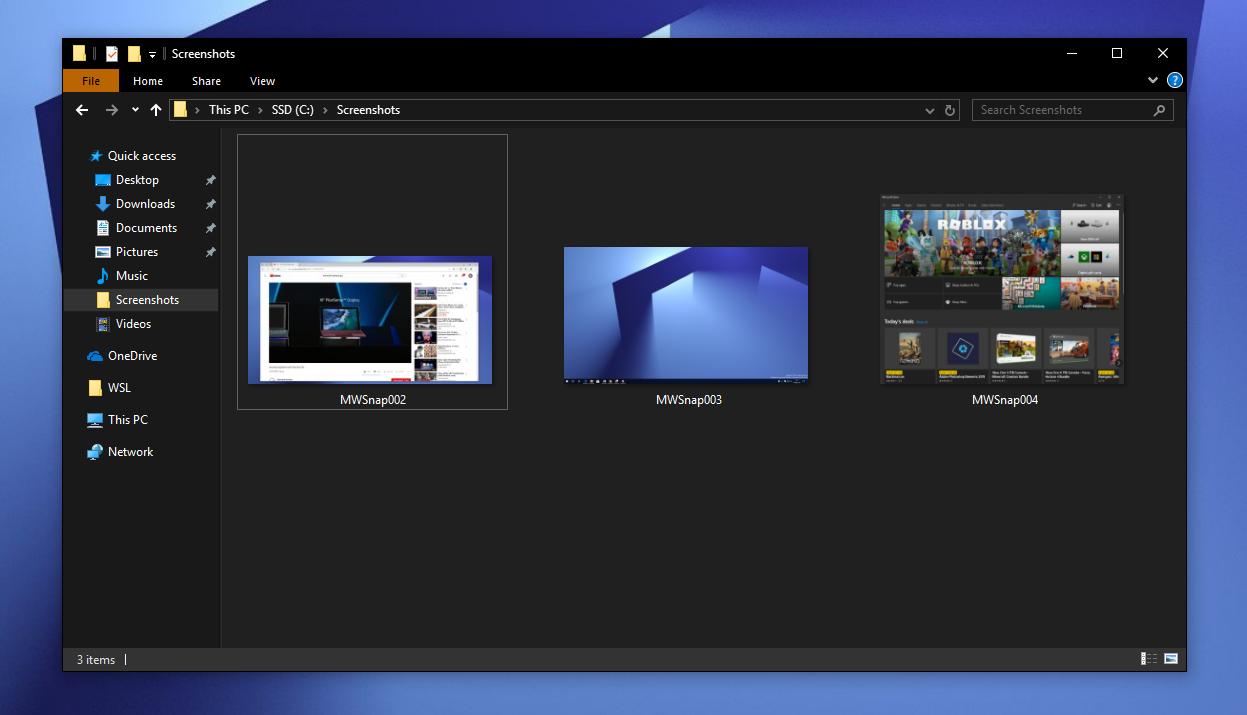Refresh the Screenshots folder view

click(x=950, y=110)
